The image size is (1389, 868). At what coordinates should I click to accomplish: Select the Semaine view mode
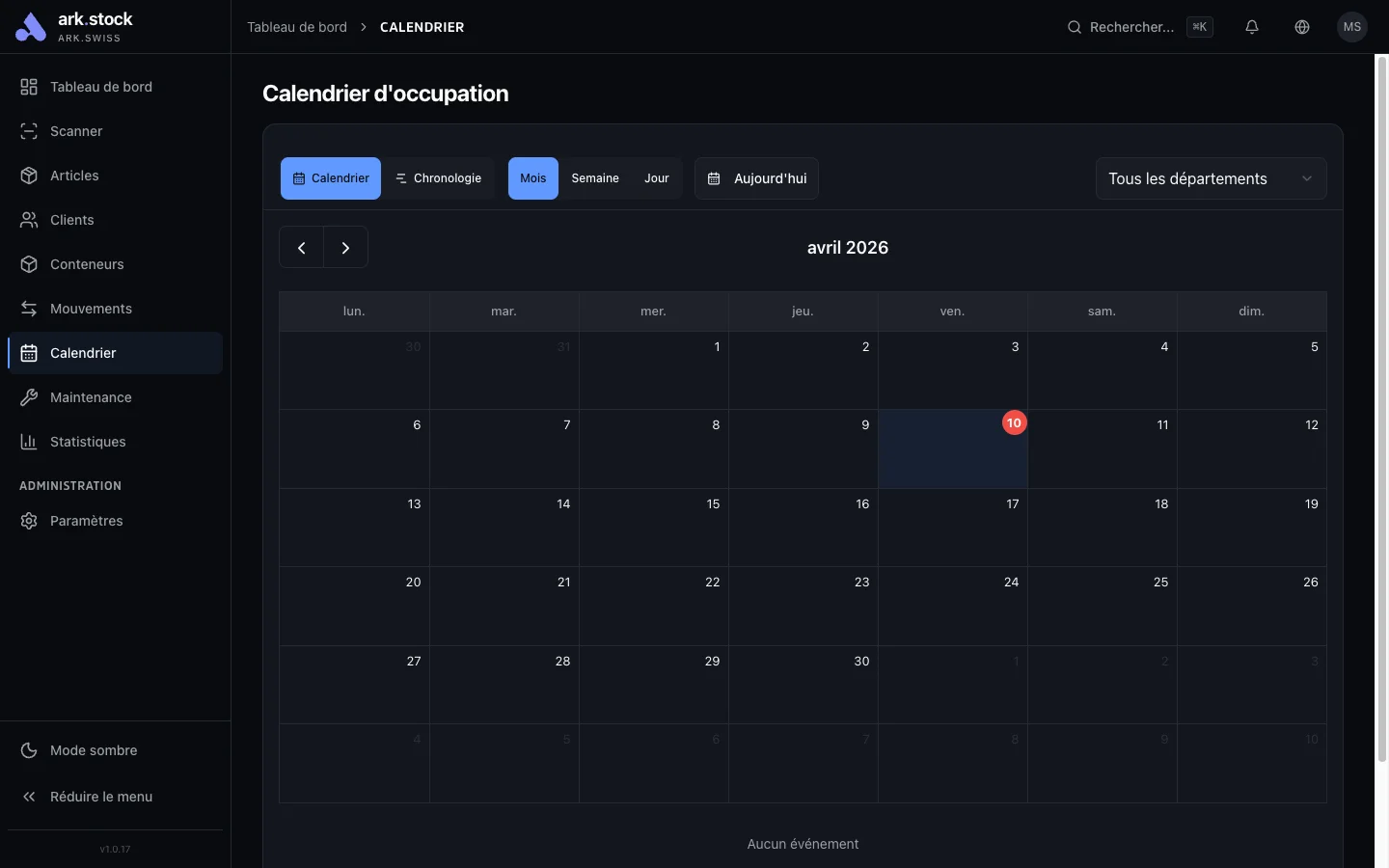coord(594,178)
